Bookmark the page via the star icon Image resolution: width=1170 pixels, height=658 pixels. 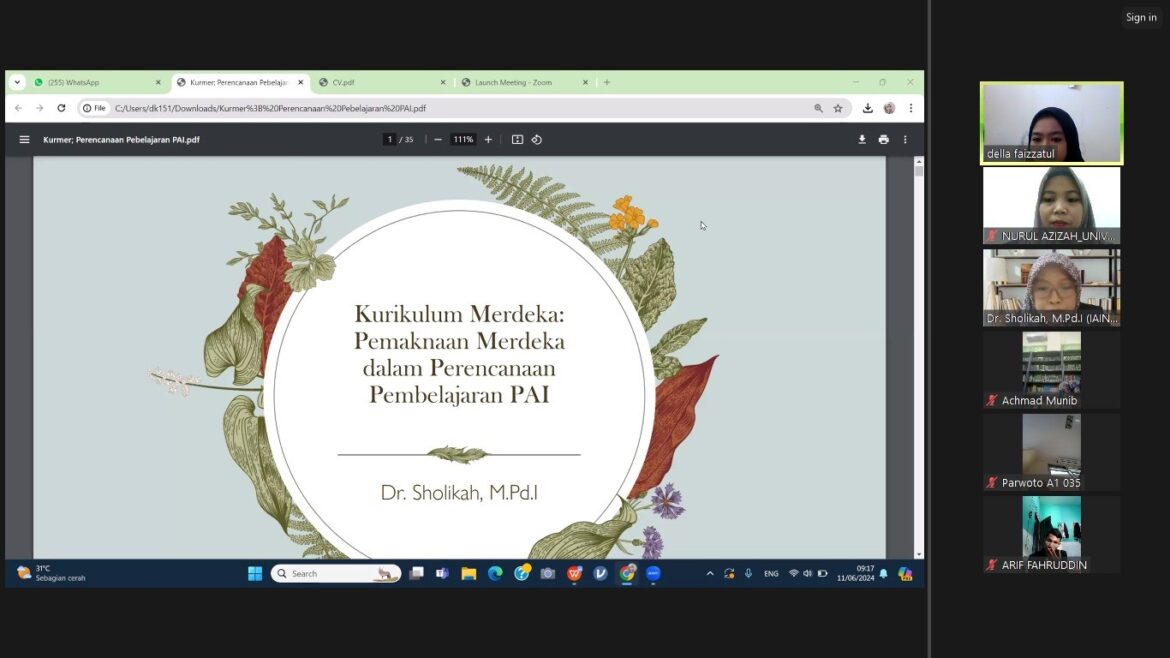tap(837, 107)
